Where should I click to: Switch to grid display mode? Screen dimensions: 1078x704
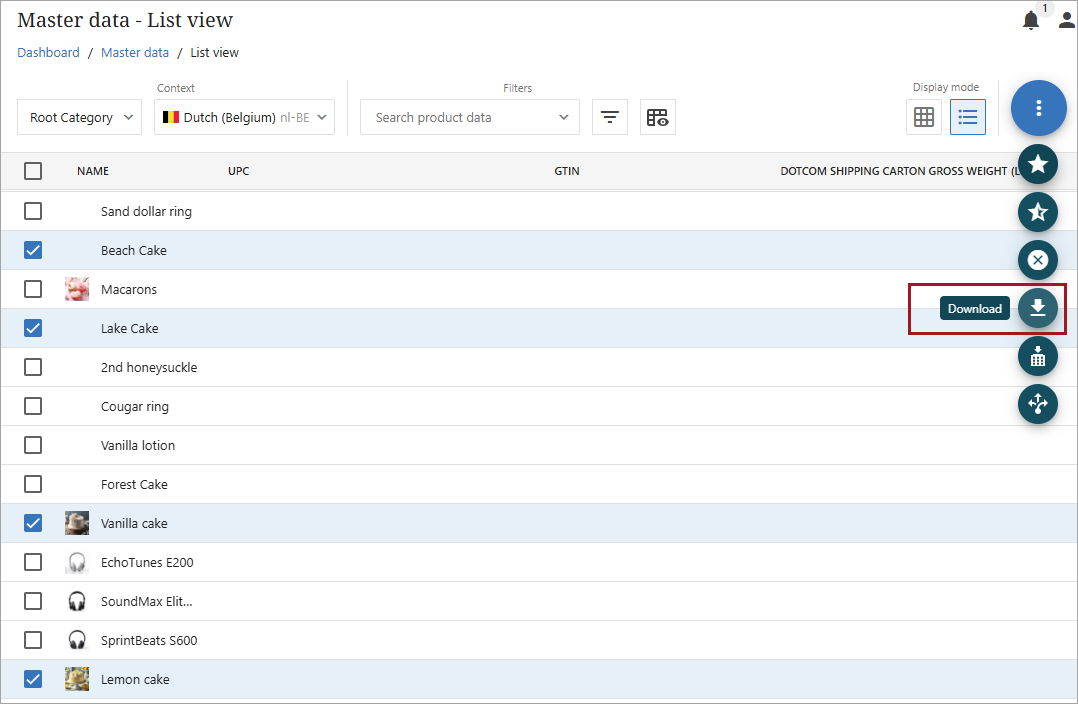tap(924, 117)
